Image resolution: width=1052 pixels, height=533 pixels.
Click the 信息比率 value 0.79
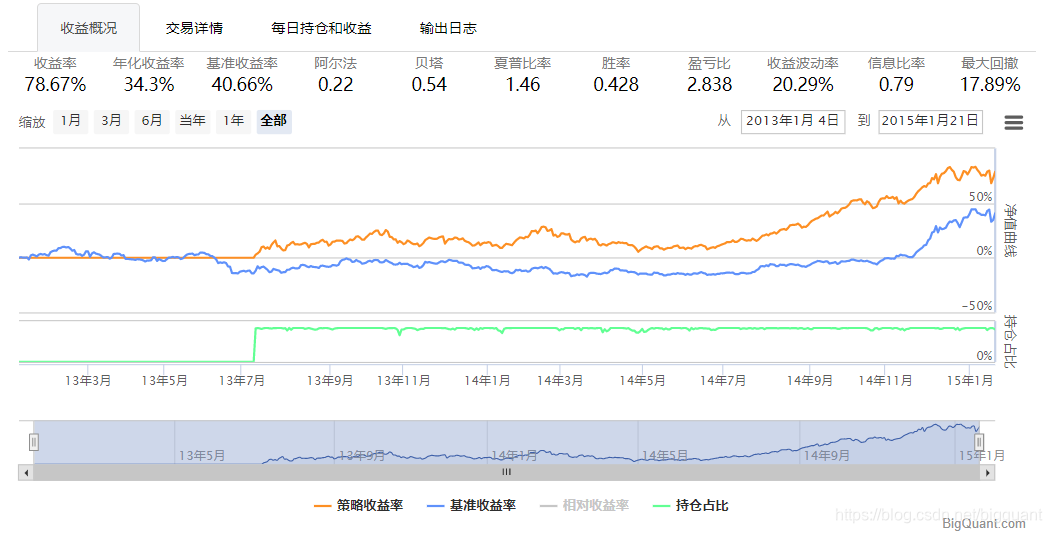[x=896, y=85]
